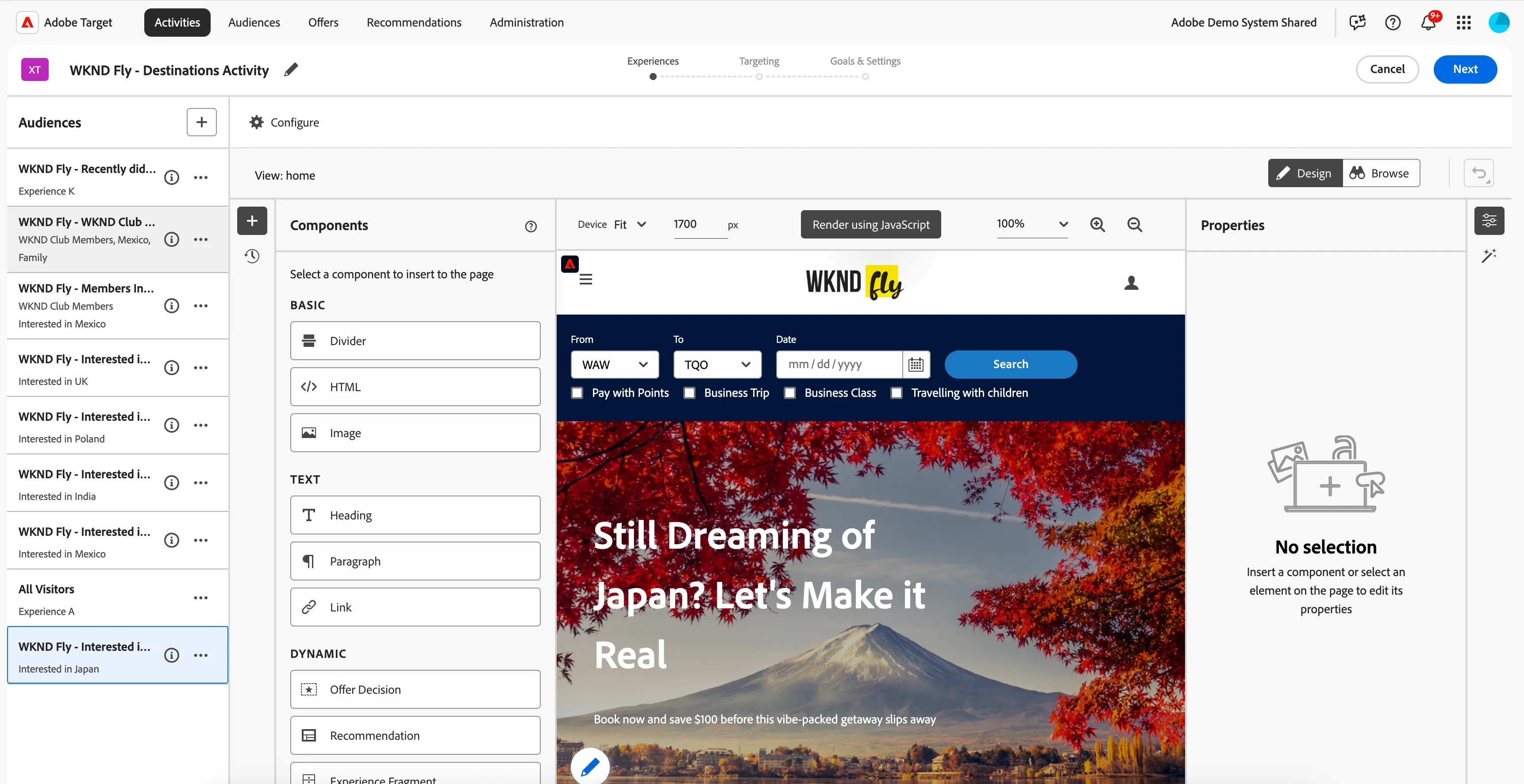Click the blue Search button
1524x784 pixels.
(1011, 365)
